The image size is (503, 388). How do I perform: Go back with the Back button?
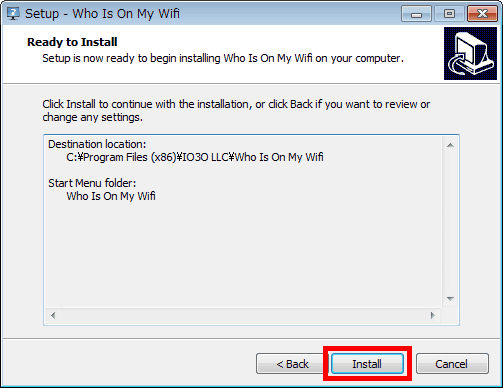click(x=292, y=364)
